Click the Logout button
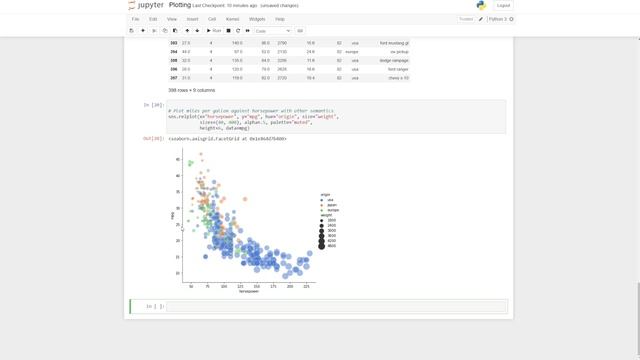The height and width of the screenshot is (360, 640). tap(503, 5)
